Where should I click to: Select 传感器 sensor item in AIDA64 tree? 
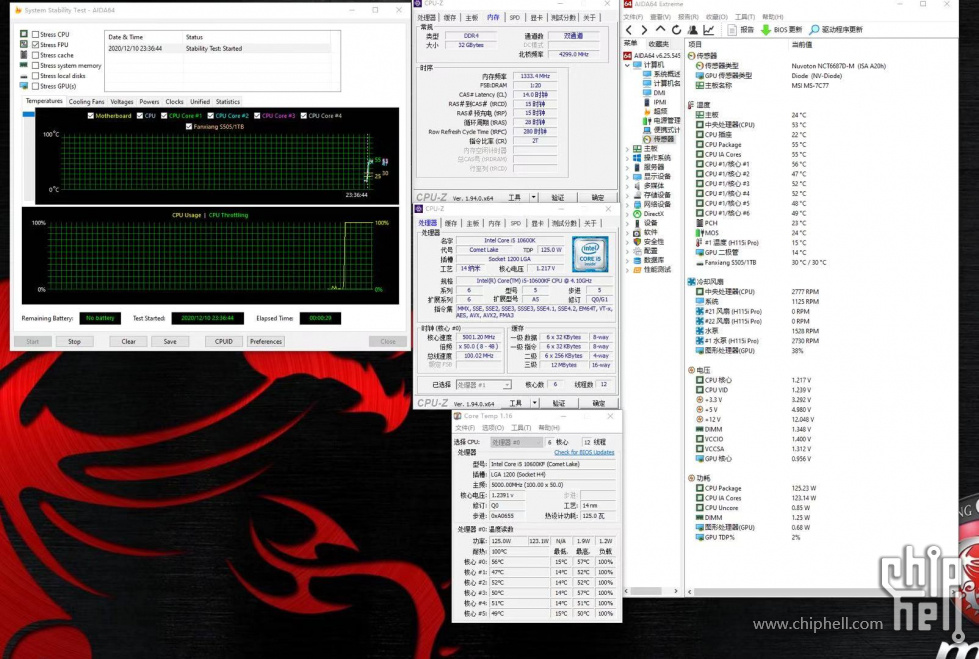coord(659,139)
